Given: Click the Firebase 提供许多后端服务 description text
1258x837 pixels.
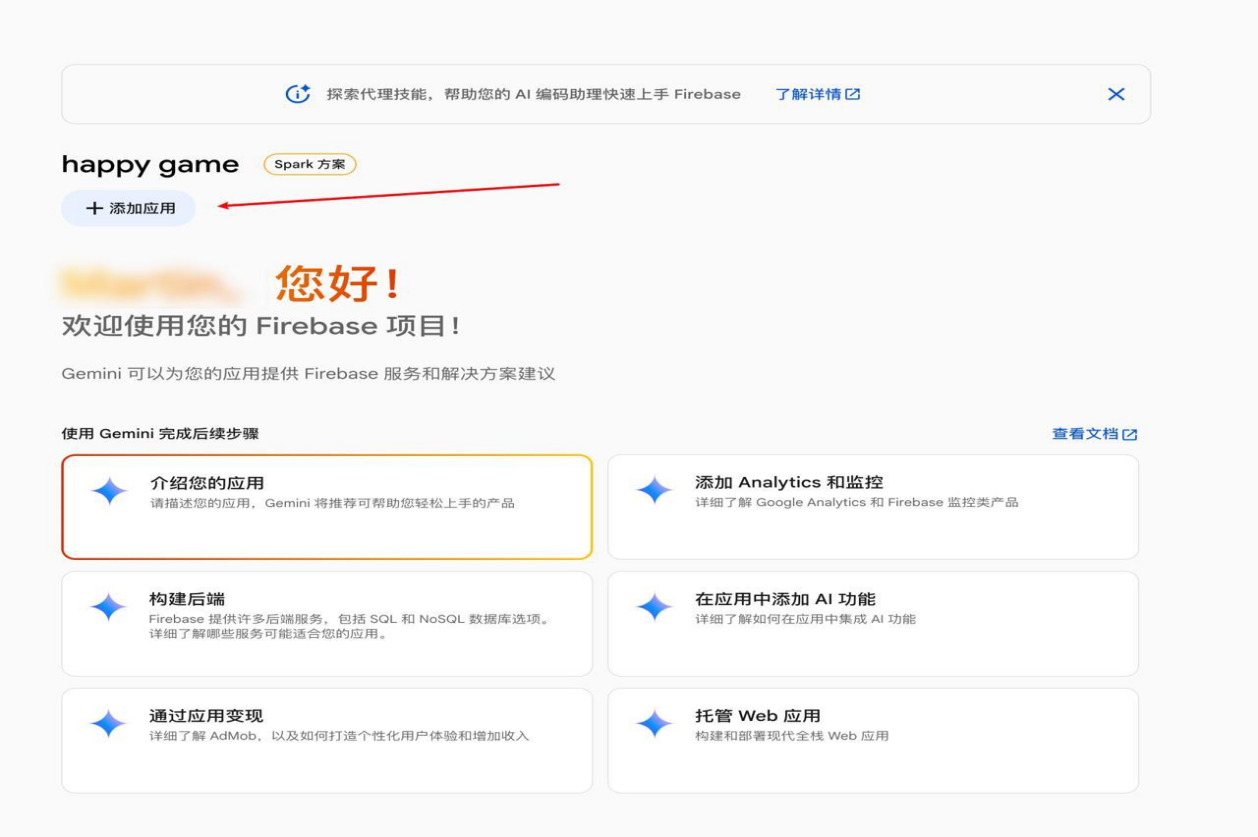Looking at the screenshot, I should point(349,626).
